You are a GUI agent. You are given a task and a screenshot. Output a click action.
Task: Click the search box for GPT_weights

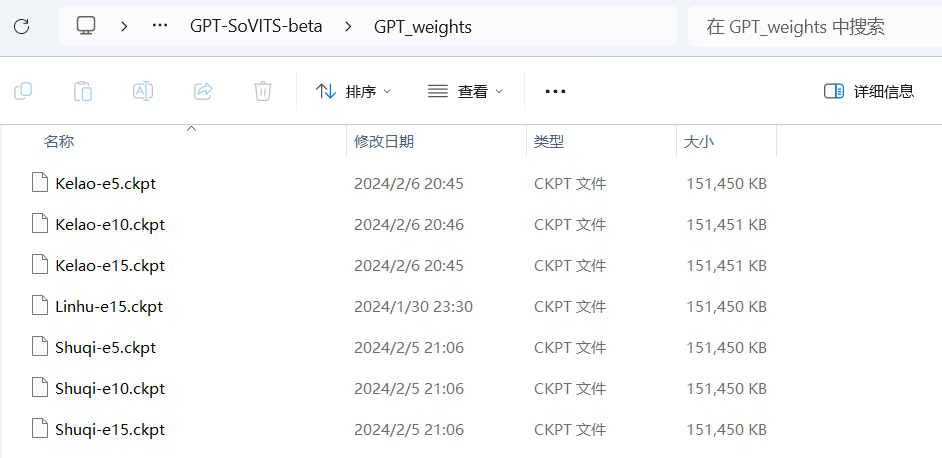coord(815,26)
